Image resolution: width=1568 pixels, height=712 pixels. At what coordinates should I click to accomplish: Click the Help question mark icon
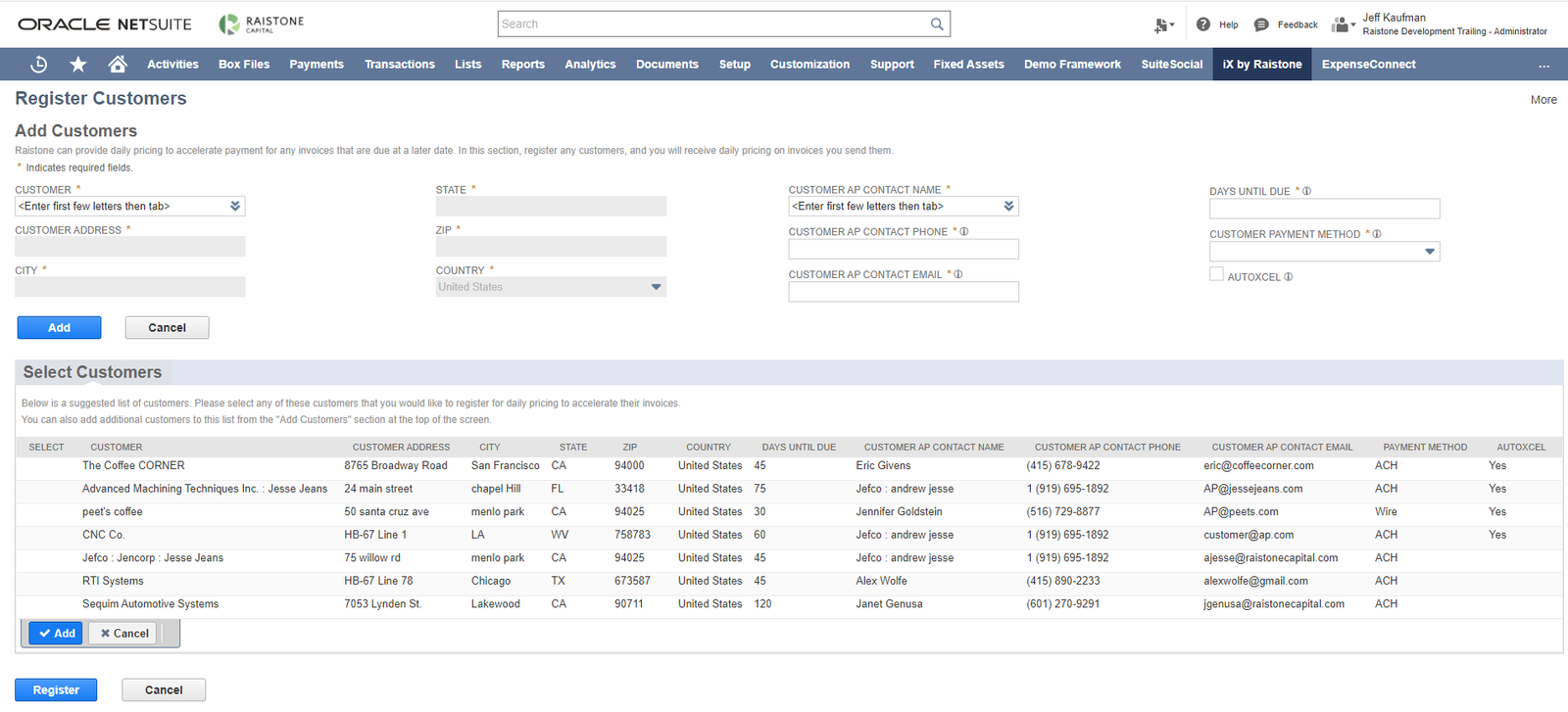pos(1203,24)
